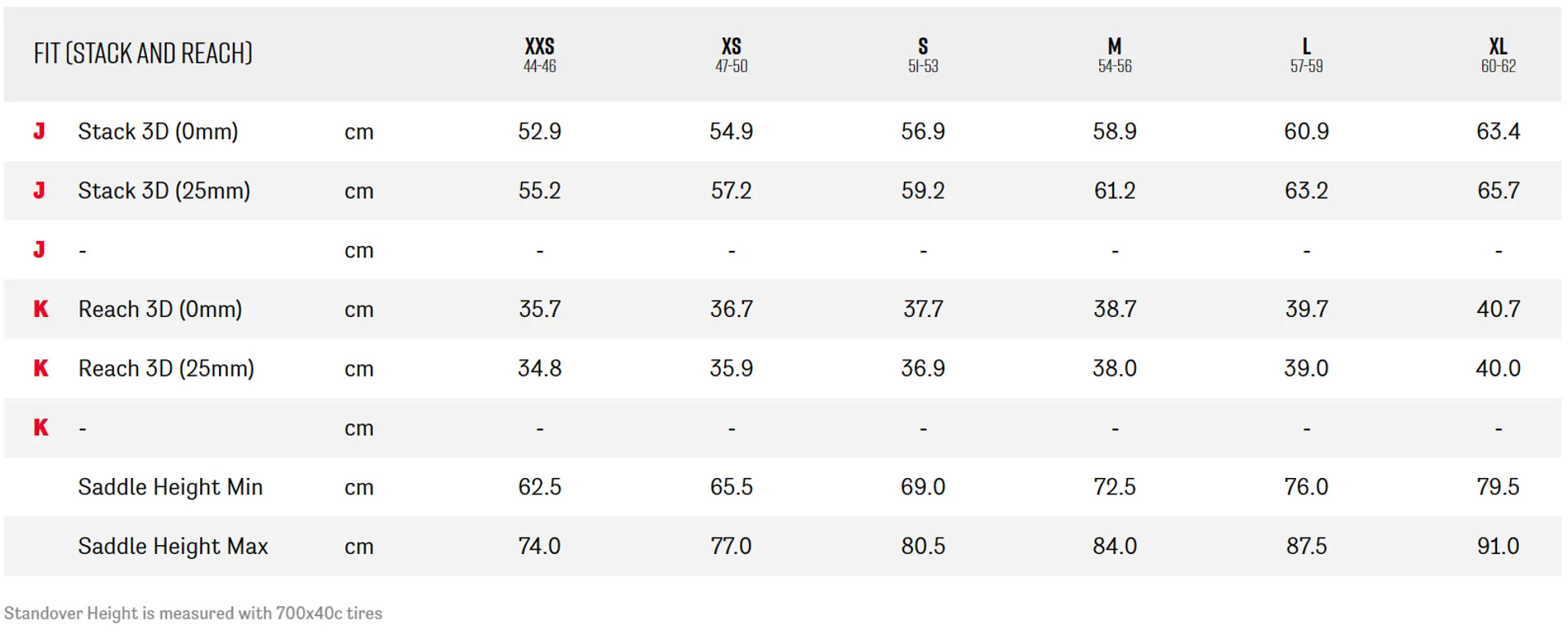Click the Saddle Height Min row label
This screenshot has height=634, width=1568.
coord(171,487)
